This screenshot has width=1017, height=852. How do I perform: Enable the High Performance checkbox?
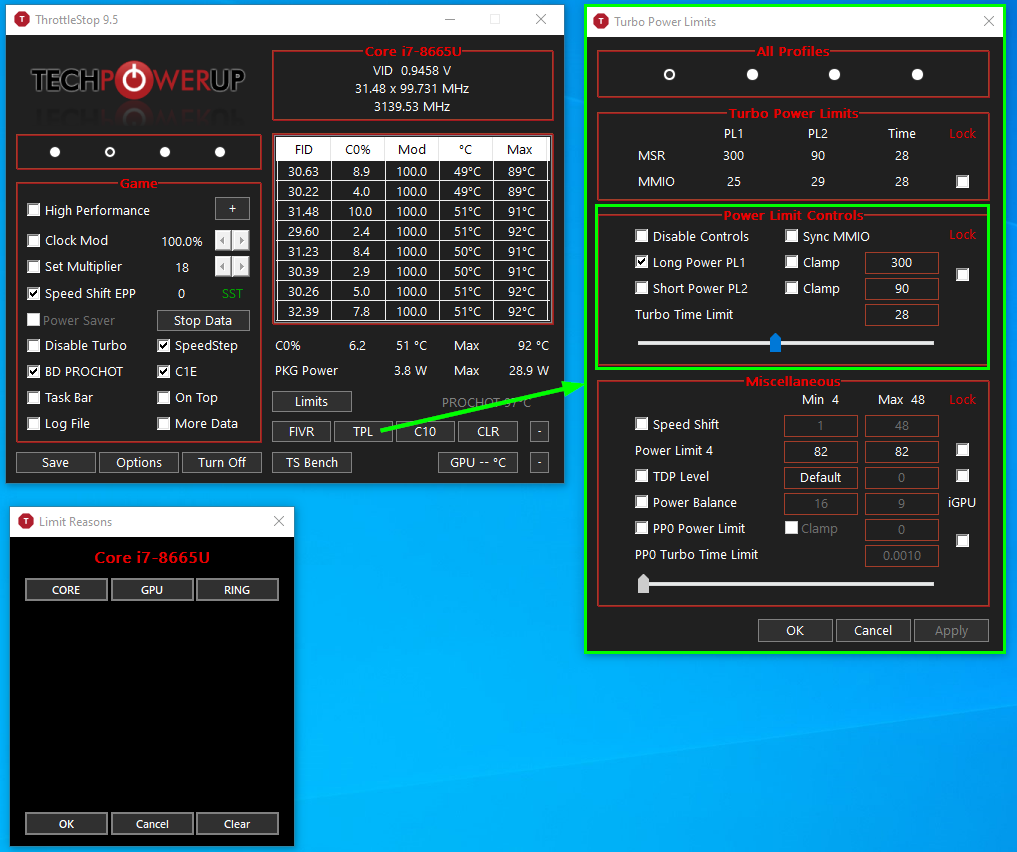pyautogui.click(x=34, y=210)
